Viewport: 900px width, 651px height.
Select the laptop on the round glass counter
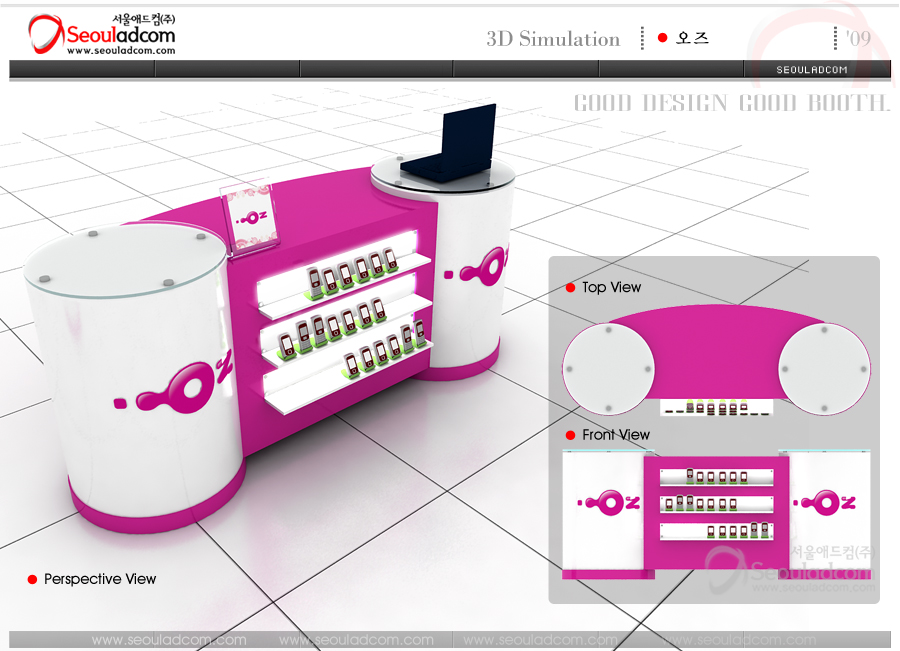coord(463,143)
